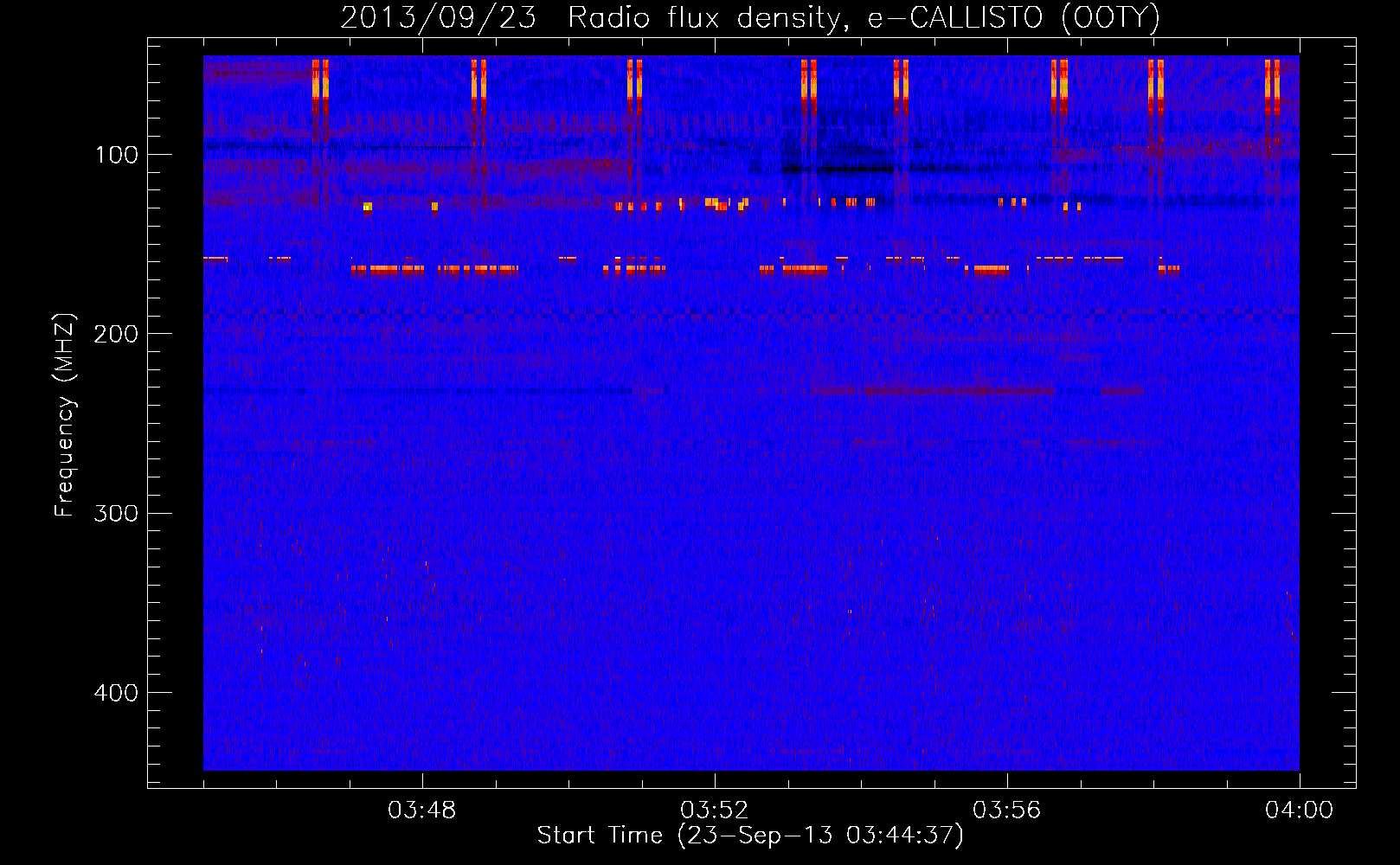Click the 400 frequency tick label
The height and width of the screenshot is (865, 1400).
(116, 693)
